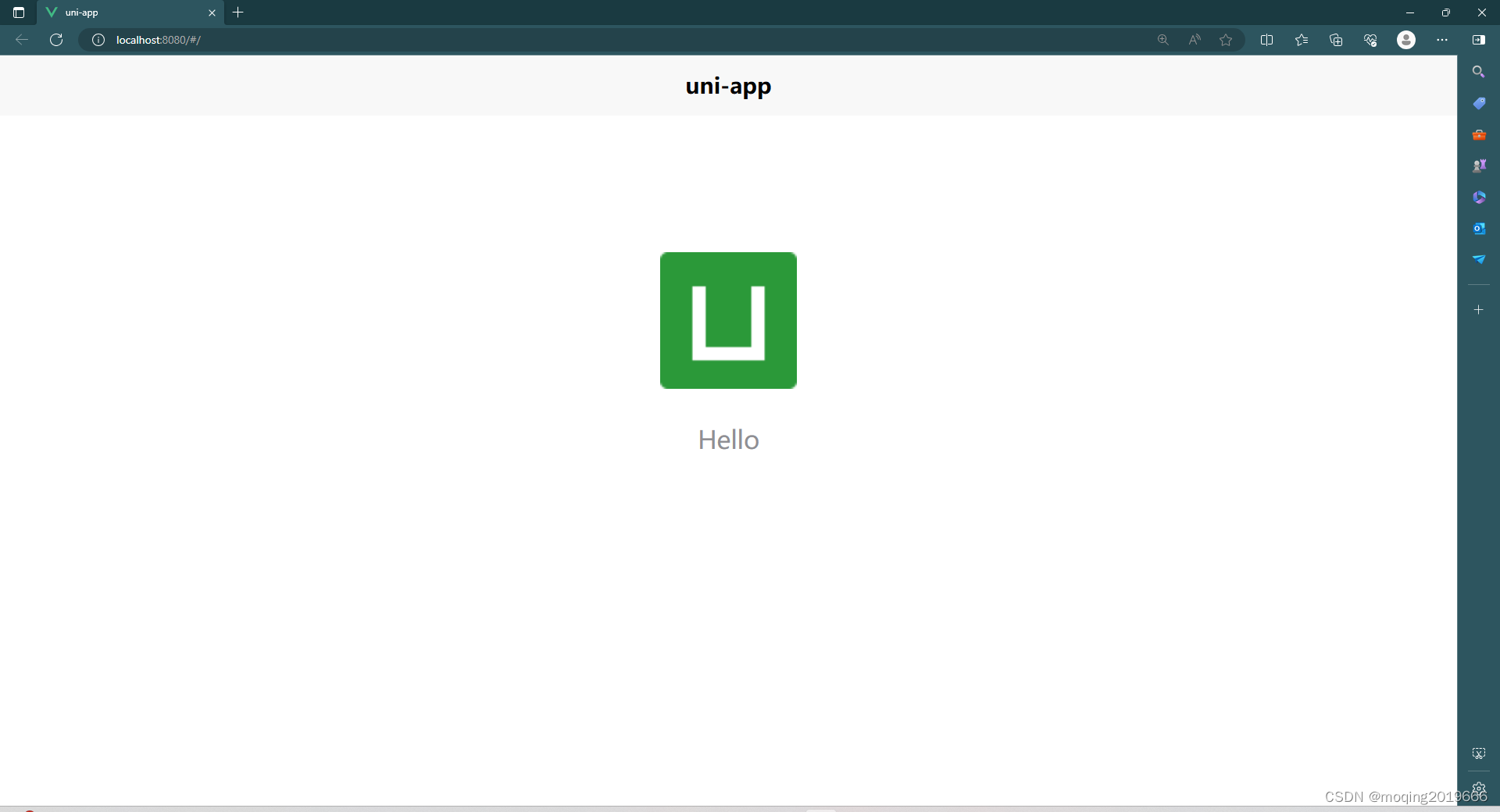Switch to the uni-app tab
Image resolution: width=1500 pixels, height=812 pixels.
coord(117,12)
